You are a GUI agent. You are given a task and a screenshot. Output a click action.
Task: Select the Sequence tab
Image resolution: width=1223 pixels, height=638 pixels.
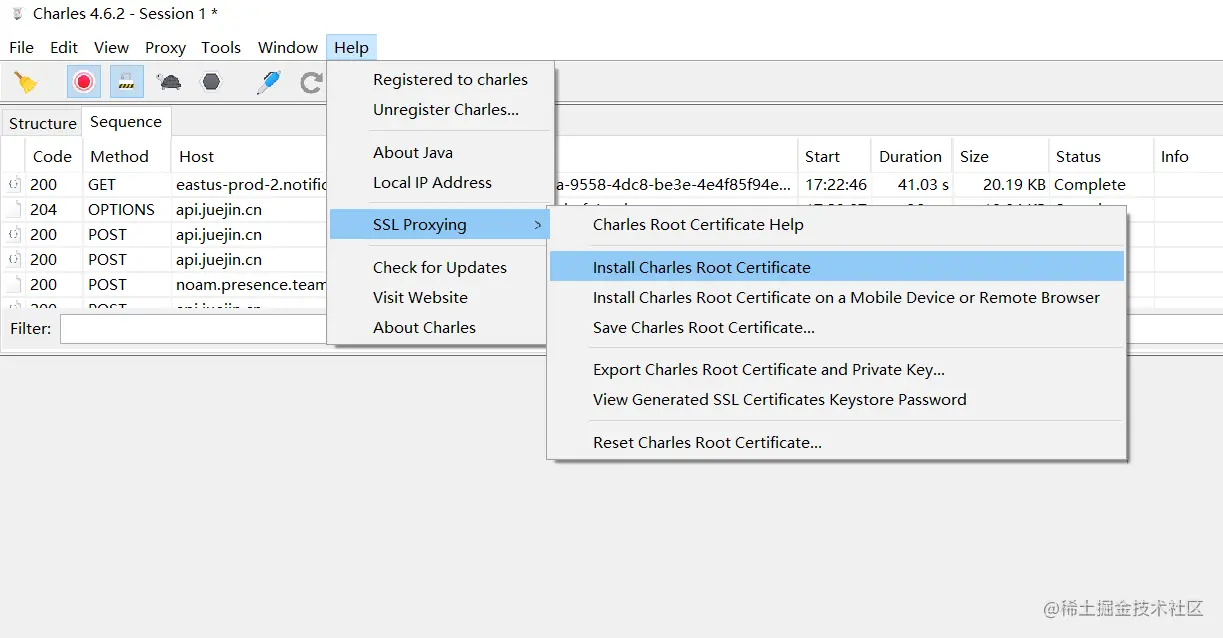[126, 121]
